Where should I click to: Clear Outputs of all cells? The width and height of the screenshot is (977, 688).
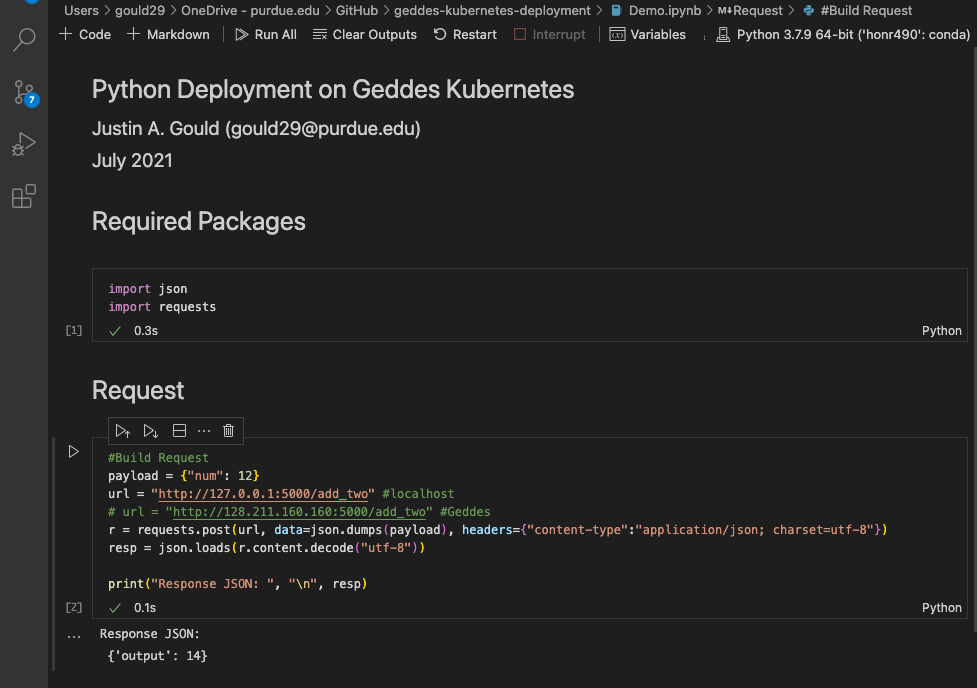[364, 34]
